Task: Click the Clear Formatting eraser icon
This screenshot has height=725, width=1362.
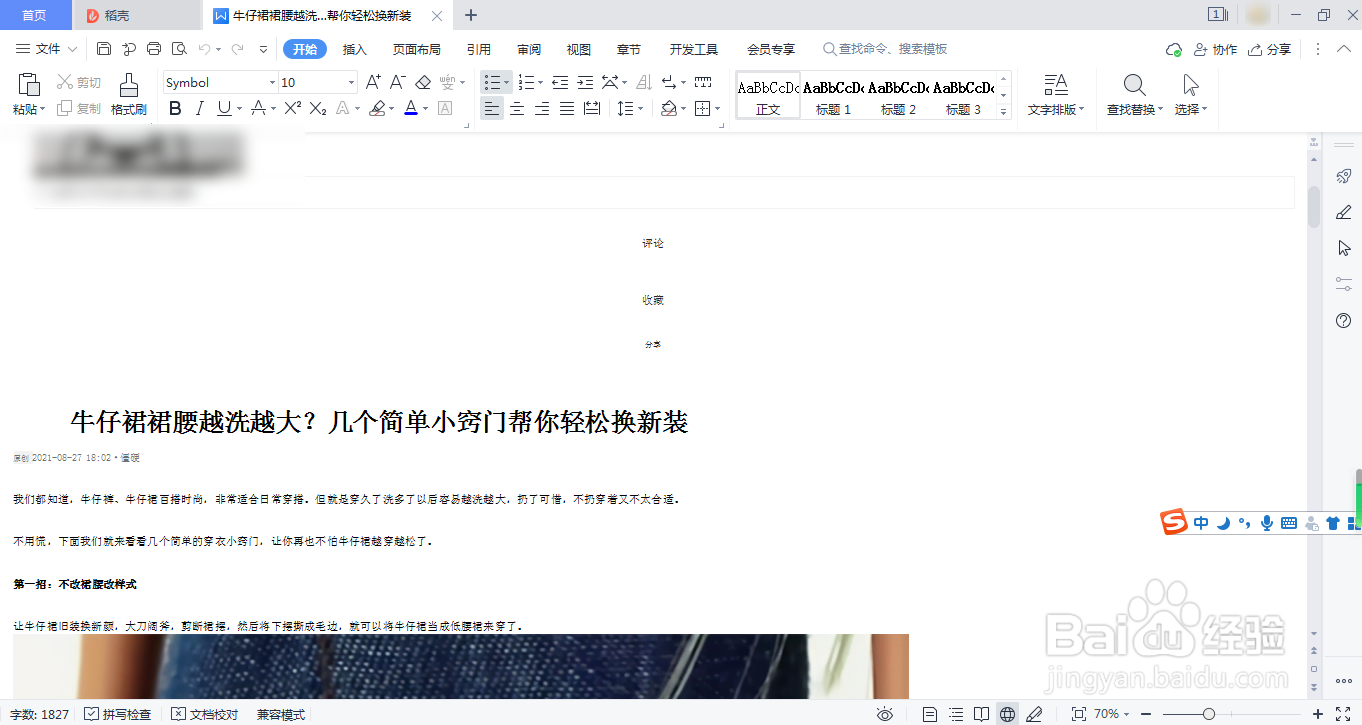Action: click(422, 82)
